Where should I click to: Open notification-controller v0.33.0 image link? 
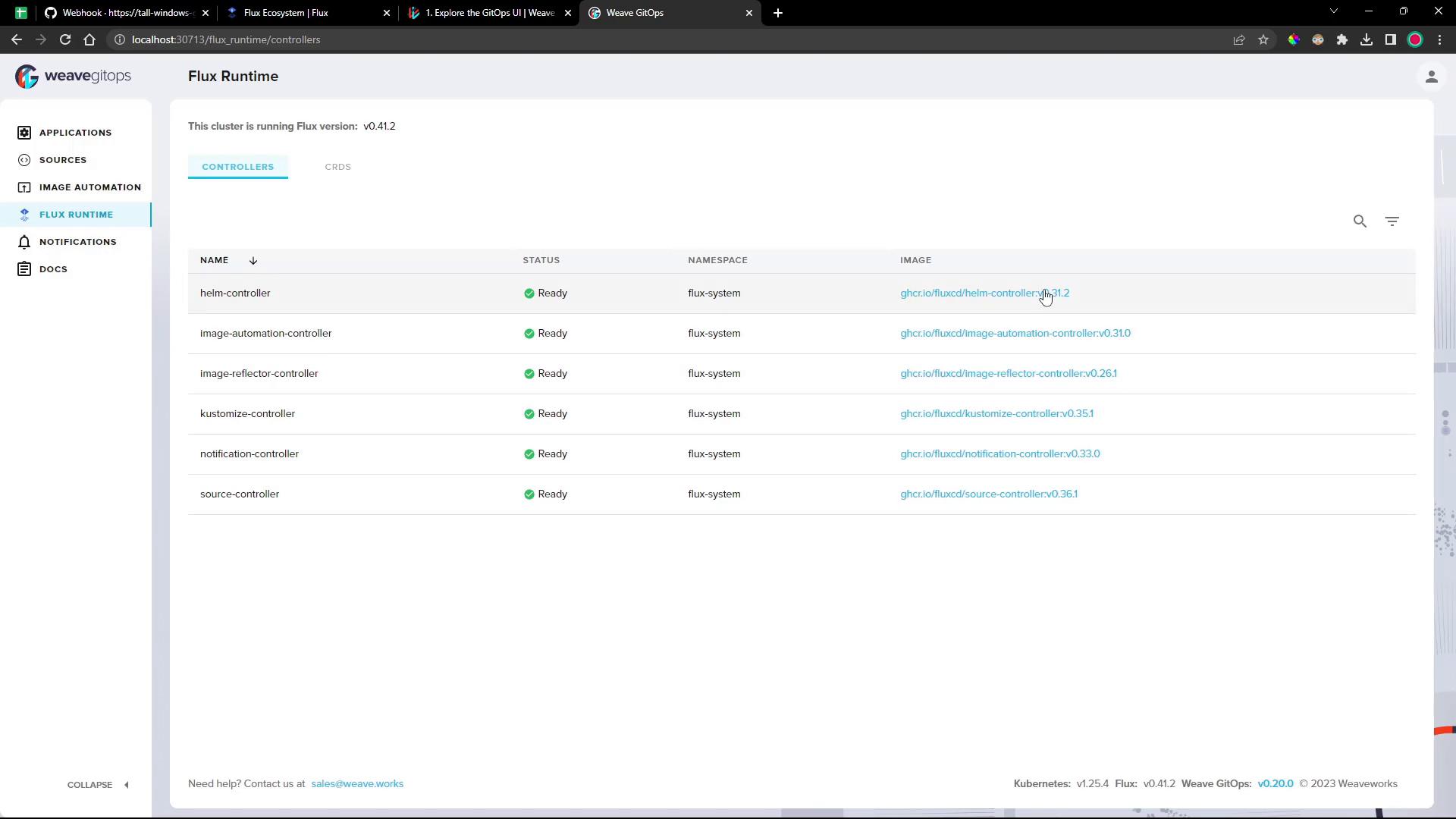pyautogui.click(x=999, y=454)
